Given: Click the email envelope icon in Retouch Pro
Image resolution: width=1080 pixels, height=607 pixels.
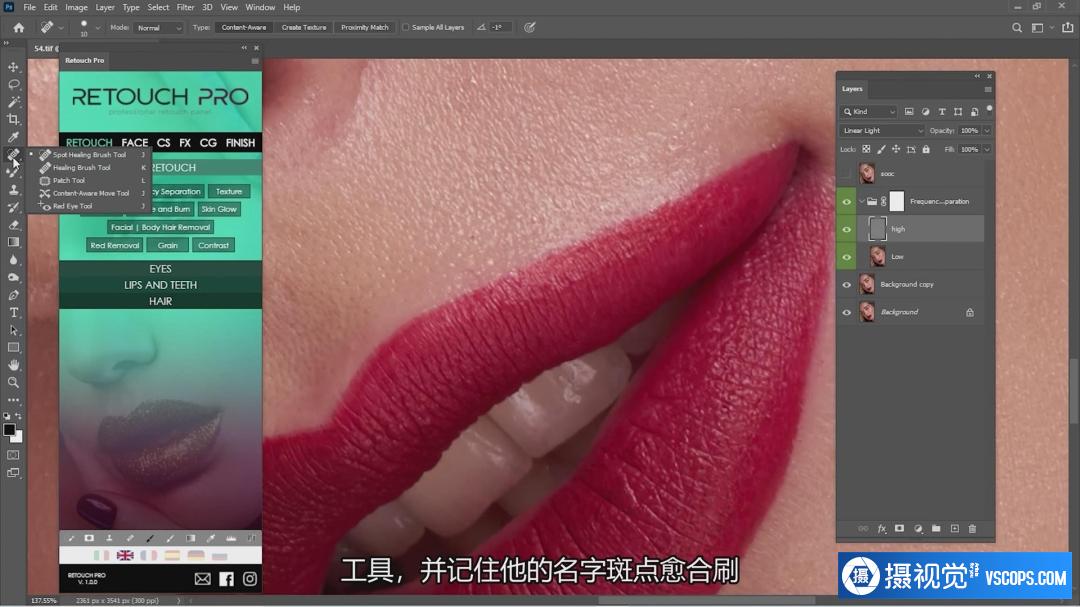Looking at the screenshot, I should tap(202, 579).
